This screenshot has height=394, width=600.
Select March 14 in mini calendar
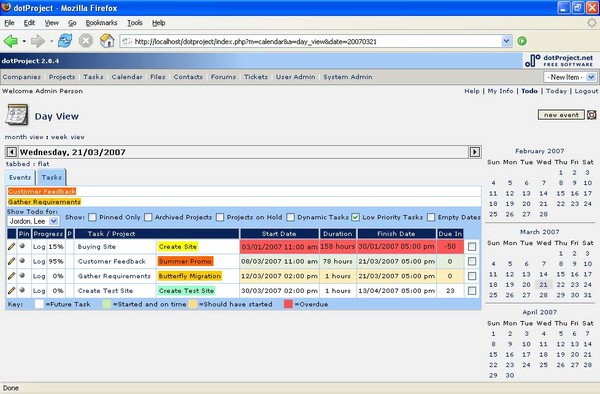(x=543, y=274)
